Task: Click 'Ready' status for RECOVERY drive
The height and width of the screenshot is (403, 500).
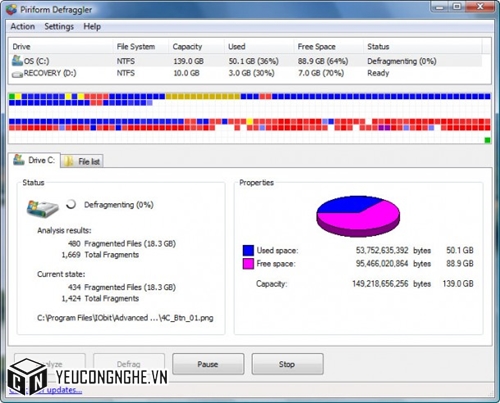Action: (x=378, y=73)
